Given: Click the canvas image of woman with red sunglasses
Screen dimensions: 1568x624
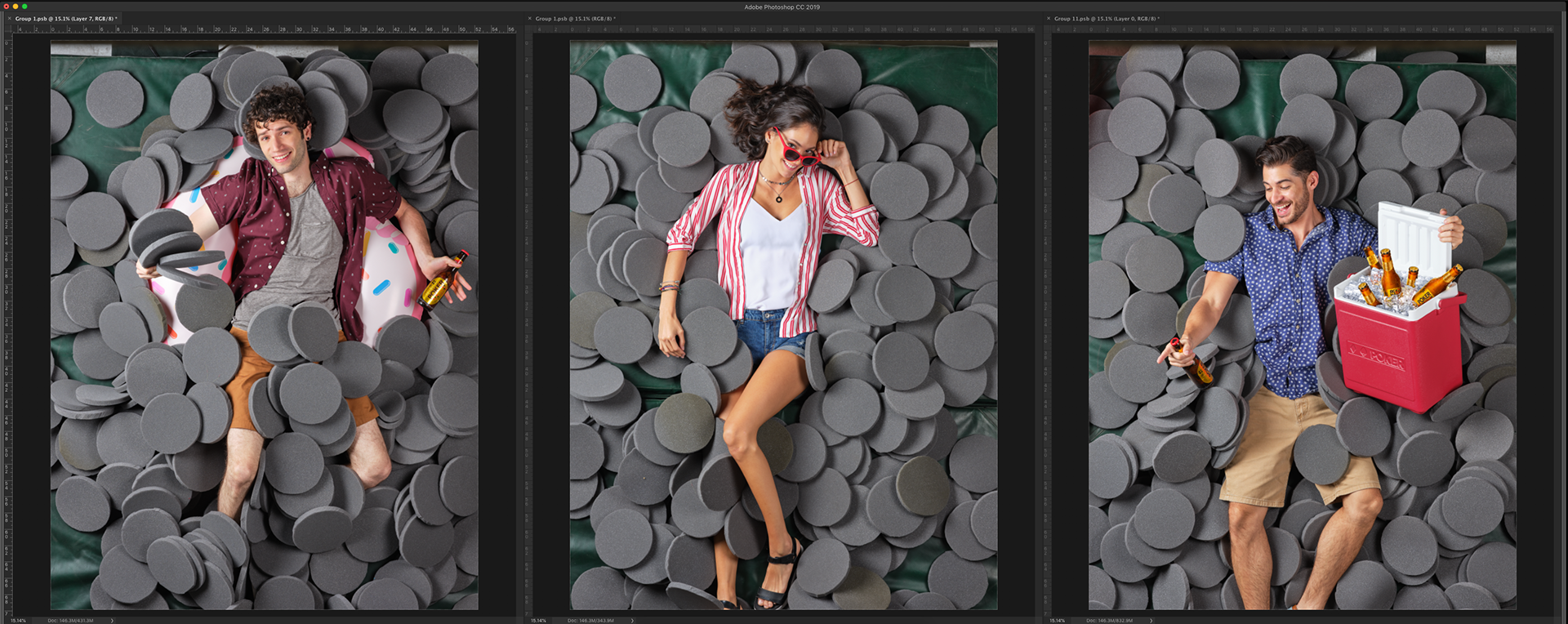Looking at the screenshot, I should (x=783, y=326).
